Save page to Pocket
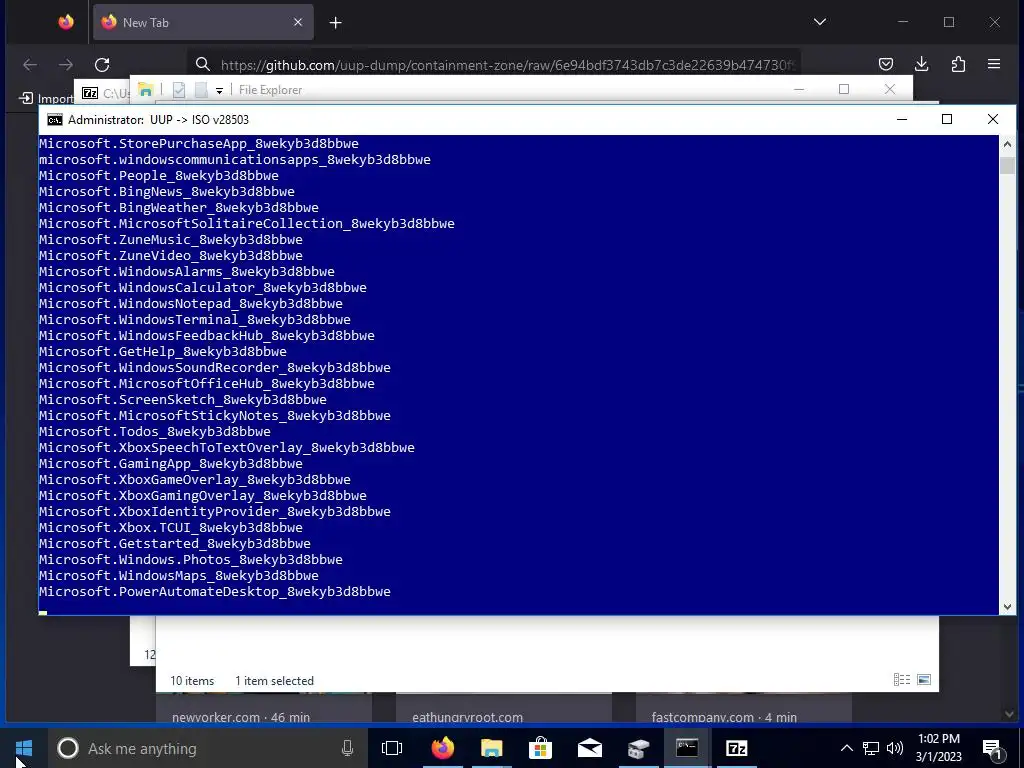 pos(886,64)
